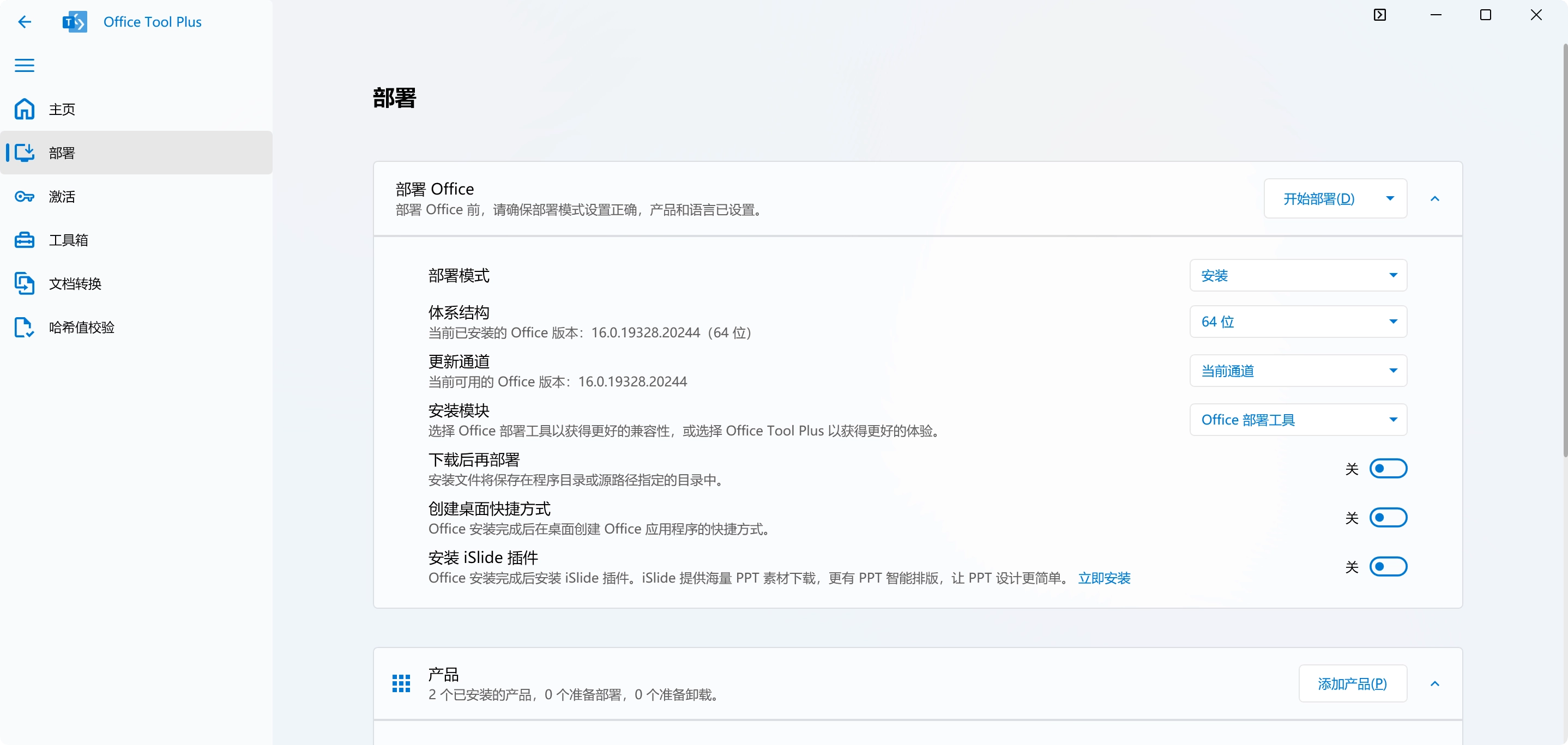Enable the 安装 iSlide 插件 toggle
The width and height of the screenshot is (1568, 745).
click(x=1389, y=567)
